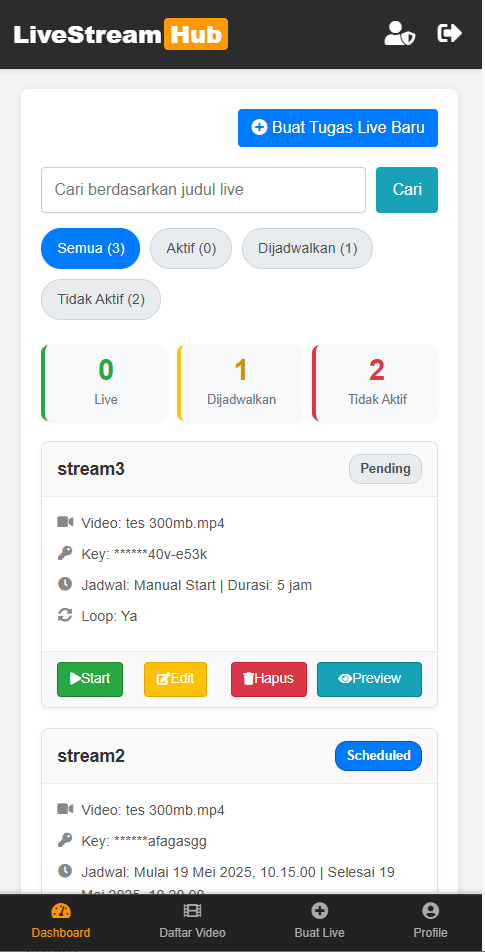Click the video camera icon in stream2 card
This screenshot has height=952, width=485.
pyautogui.click(x=65, y=809)
